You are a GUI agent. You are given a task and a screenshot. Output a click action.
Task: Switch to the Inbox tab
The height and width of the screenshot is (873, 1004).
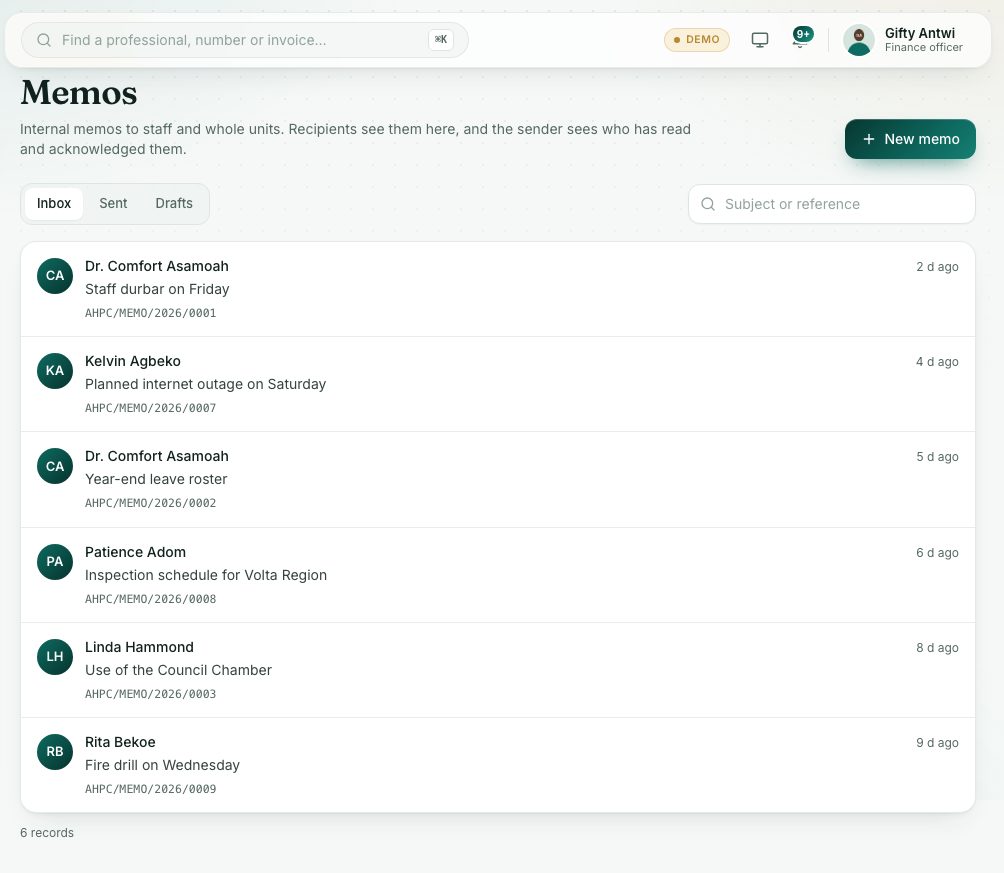[x=54, y=204]
